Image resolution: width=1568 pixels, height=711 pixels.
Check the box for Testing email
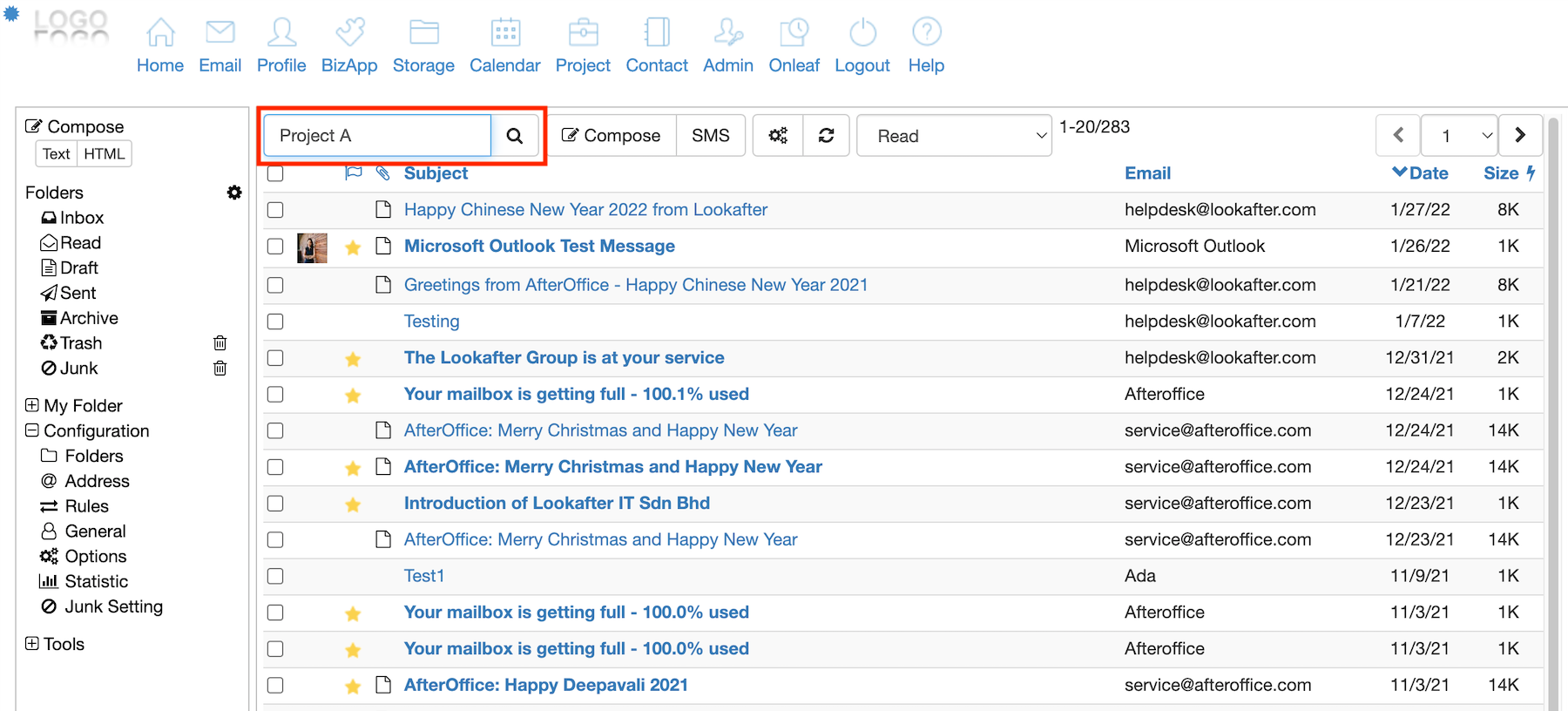click(275, 322)
